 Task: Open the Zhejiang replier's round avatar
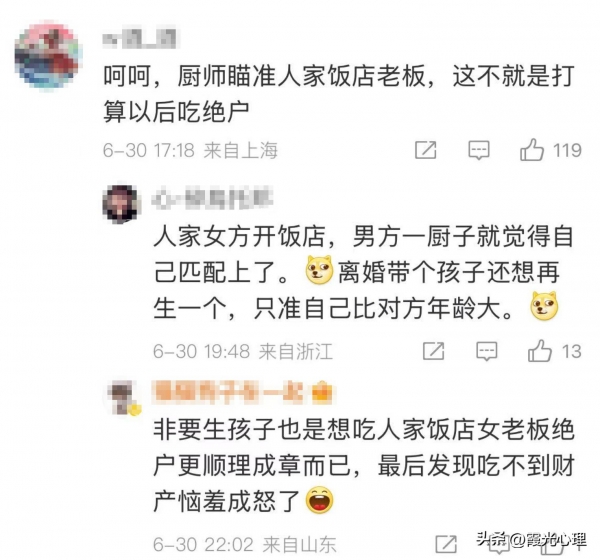(x=120, y=204)
